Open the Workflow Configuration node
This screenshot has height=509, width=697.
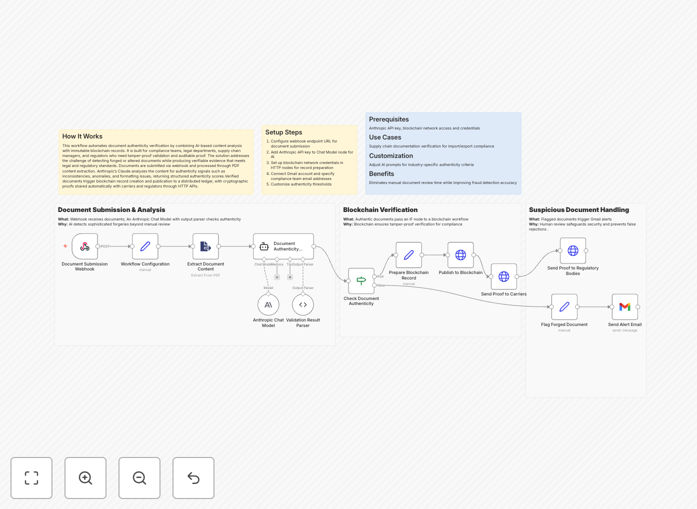pos(145,246)
